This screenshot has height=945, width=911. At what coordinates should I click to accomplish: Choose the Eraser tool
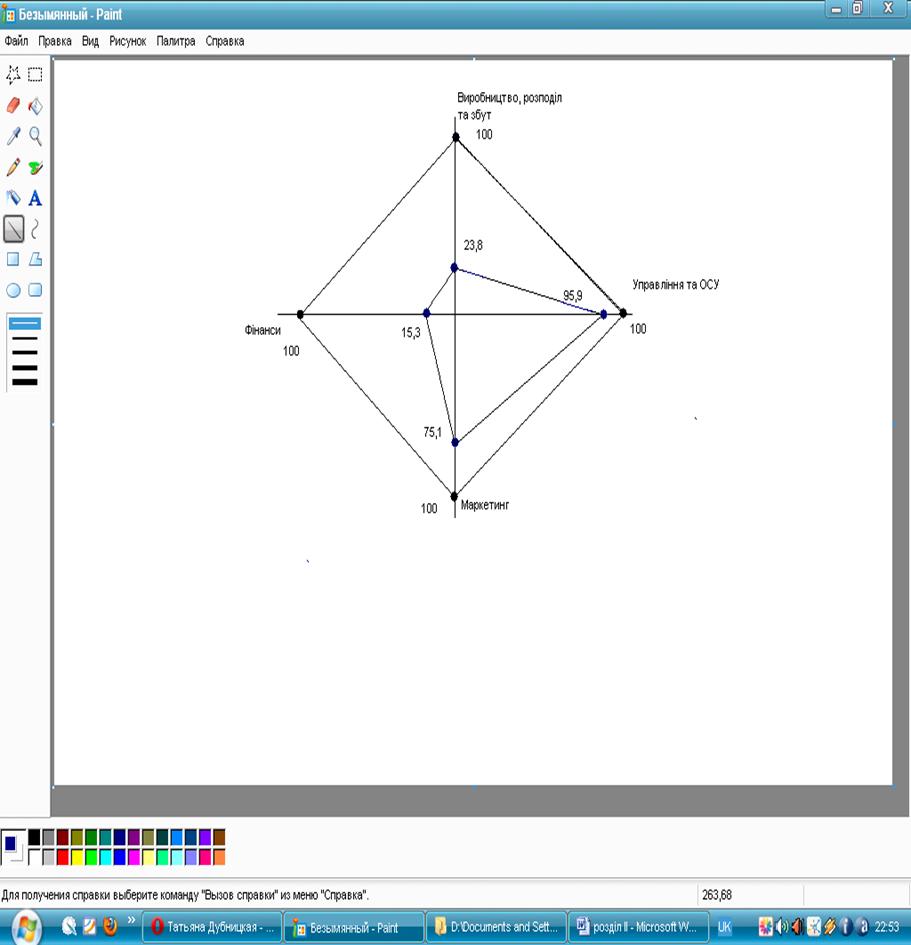click(13, 105)
